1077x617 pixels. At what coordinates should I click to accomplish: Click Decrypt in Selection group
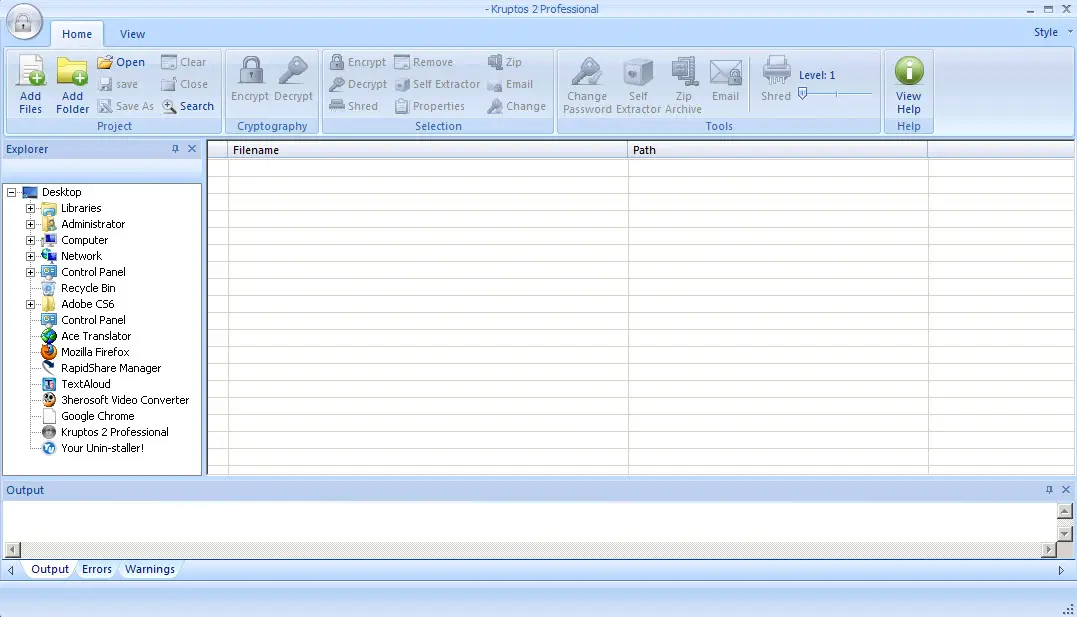(x=358, y=84)
